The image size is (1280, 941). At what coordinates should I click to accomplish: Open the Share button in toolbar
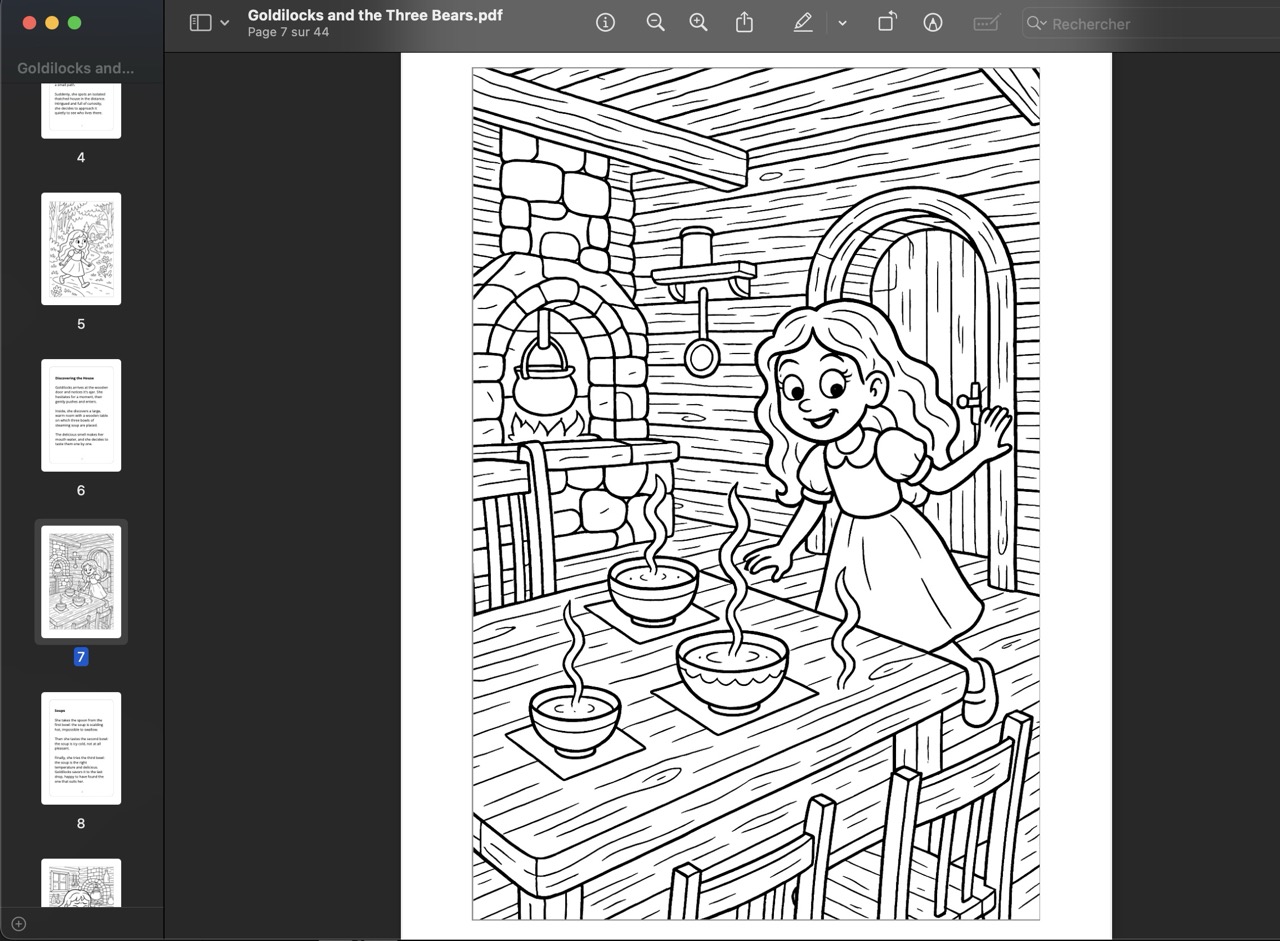[x=744, y=23]
